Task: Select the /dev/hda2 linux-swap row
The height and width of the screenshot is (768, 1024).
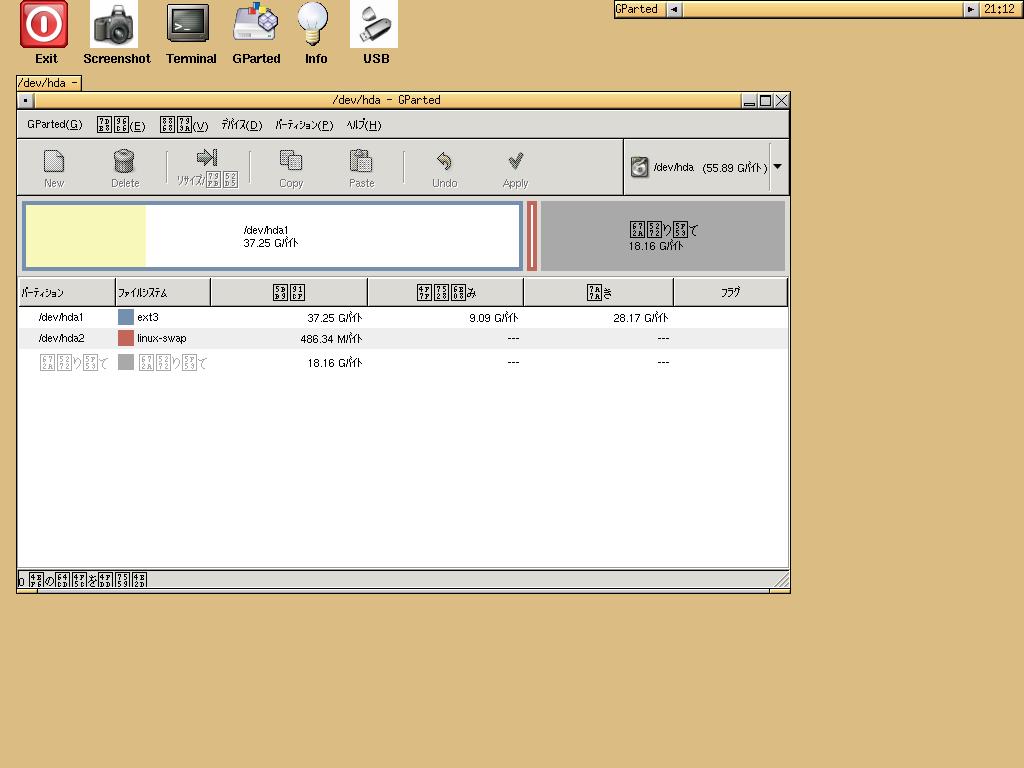Action: pos(300,339)
